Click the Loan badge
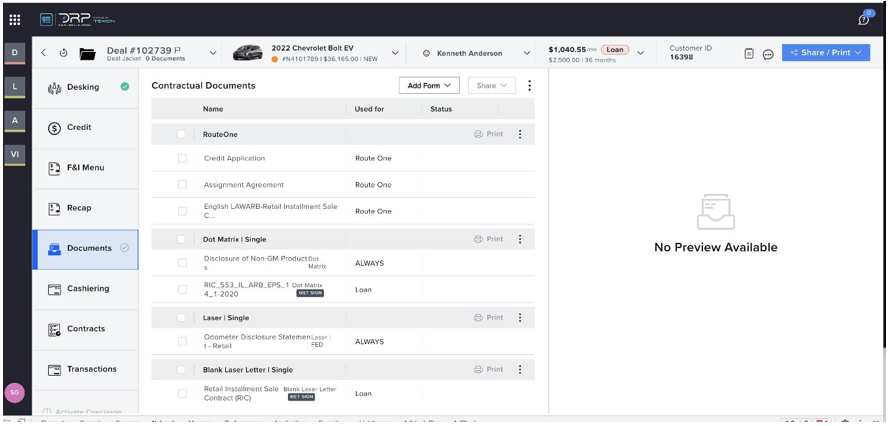 [x=615, y=50]
